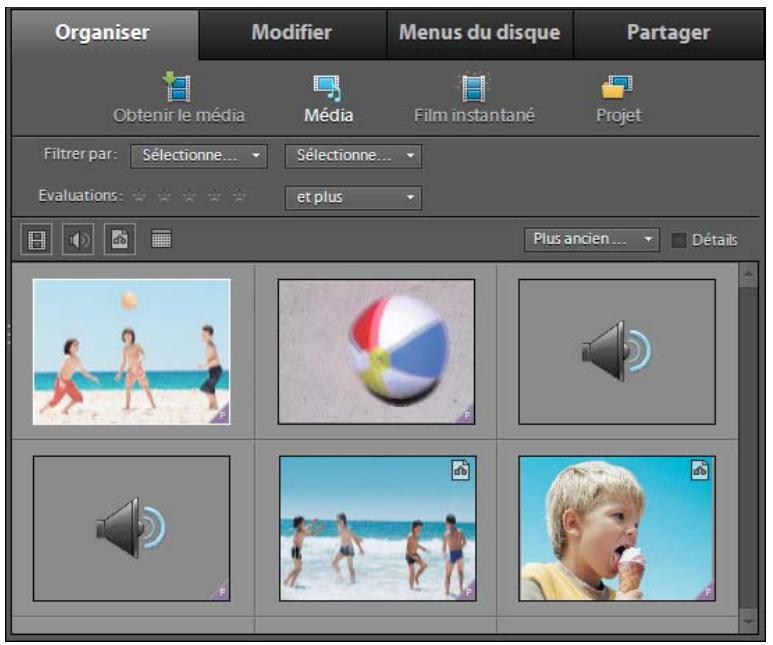Image resolution: width=773 pixels, height=645 pixels.
Task: Set rating to five stars
Action: coord(240,197)
